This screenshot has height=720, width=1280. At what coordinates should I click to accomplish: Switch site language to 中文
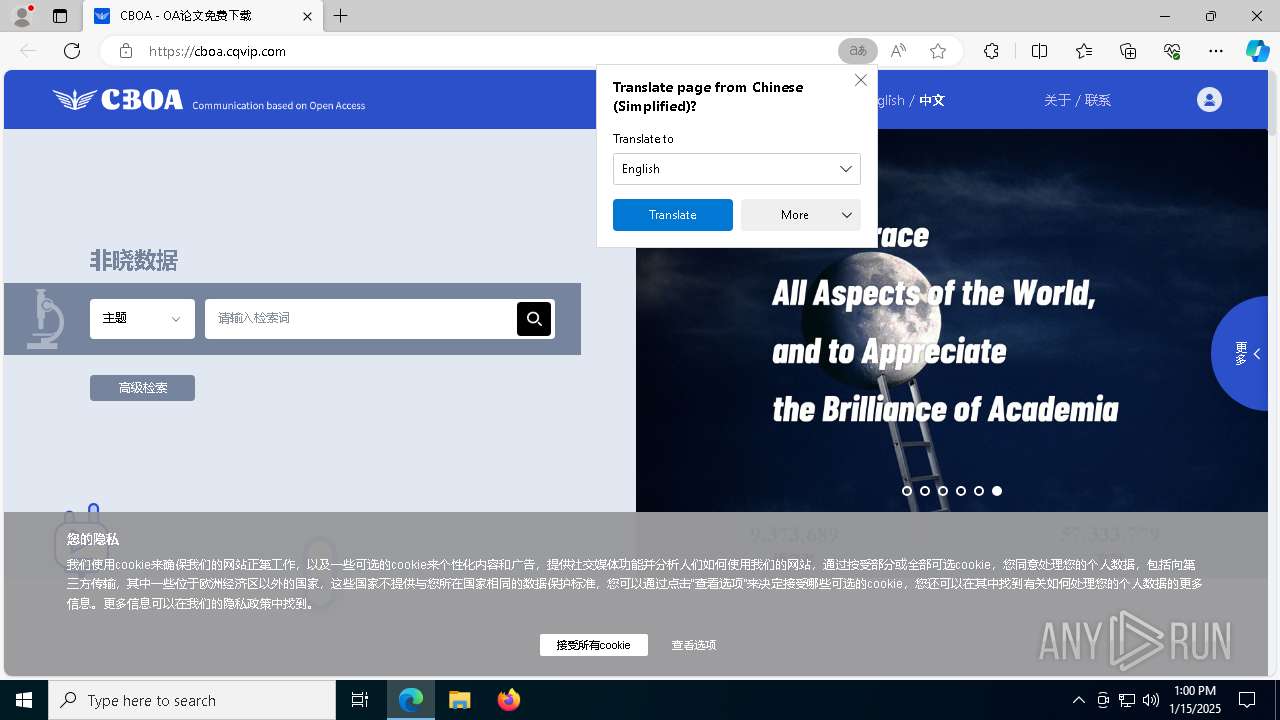click(x=932, y=100)
